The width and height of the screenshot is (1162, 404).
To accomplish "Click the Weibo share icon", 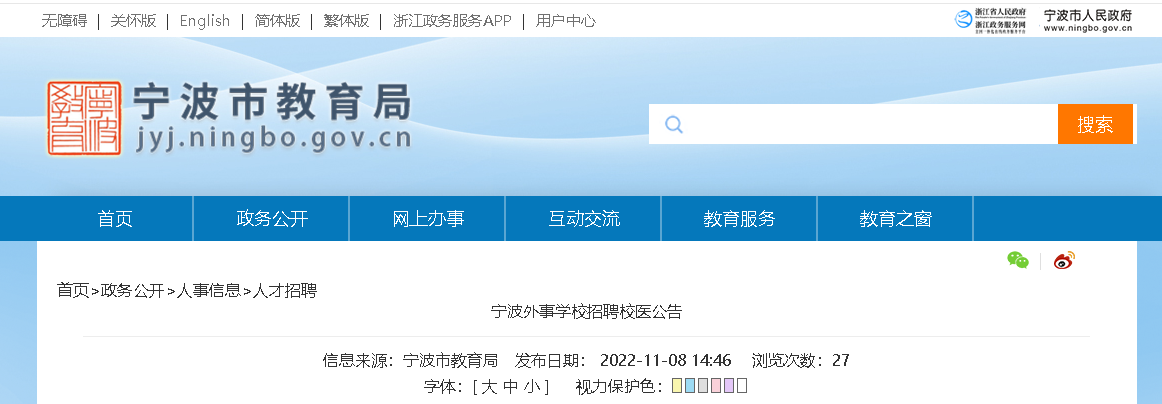I will coord(1064,260).
